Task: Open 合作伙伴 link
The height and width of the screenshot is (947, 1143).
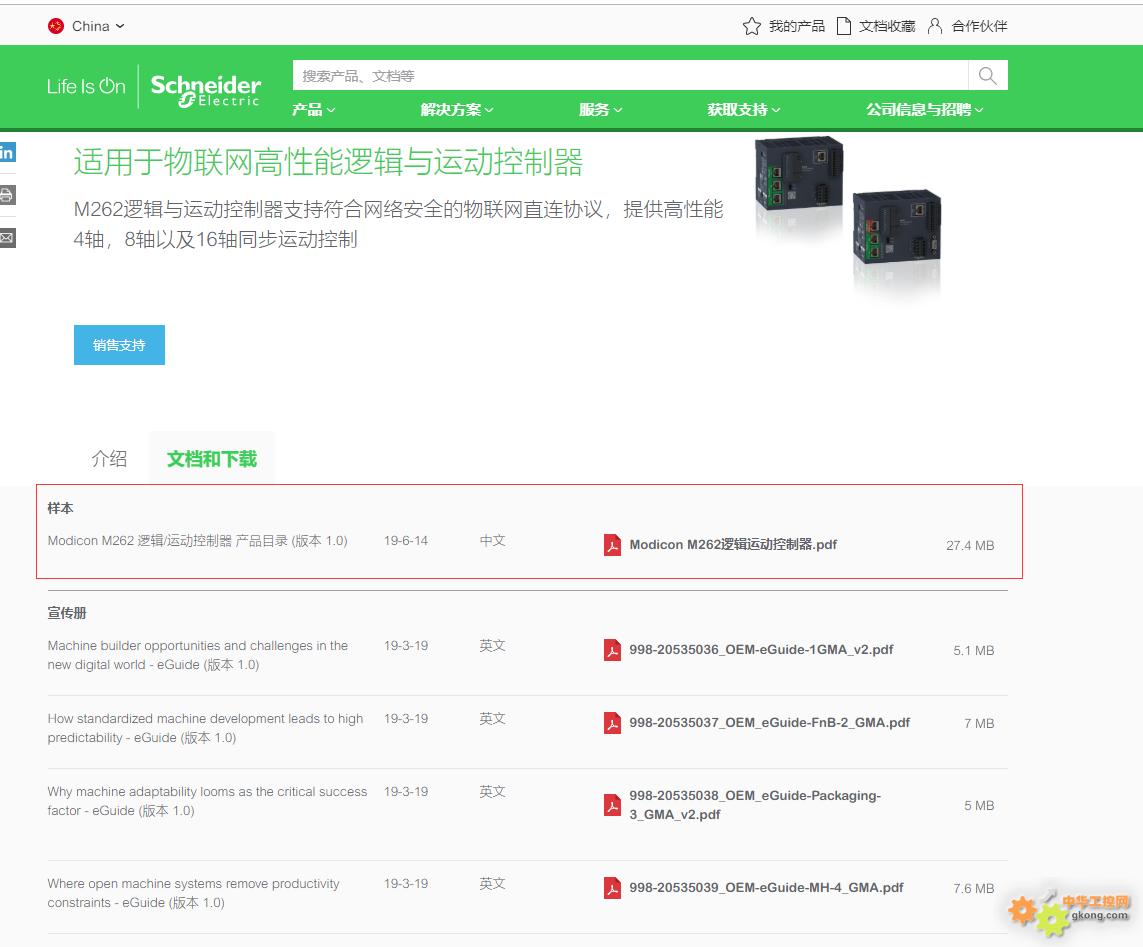Action: 980,26
